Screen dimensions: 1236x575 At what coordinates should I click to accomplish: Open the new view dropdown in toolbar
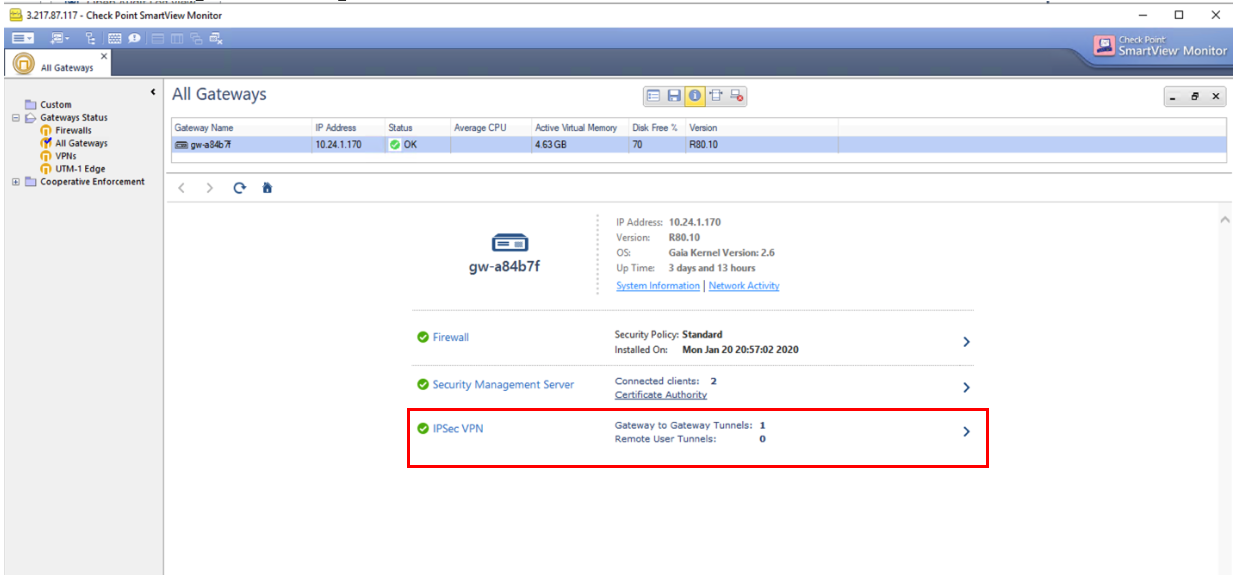[x=59, y=39]
